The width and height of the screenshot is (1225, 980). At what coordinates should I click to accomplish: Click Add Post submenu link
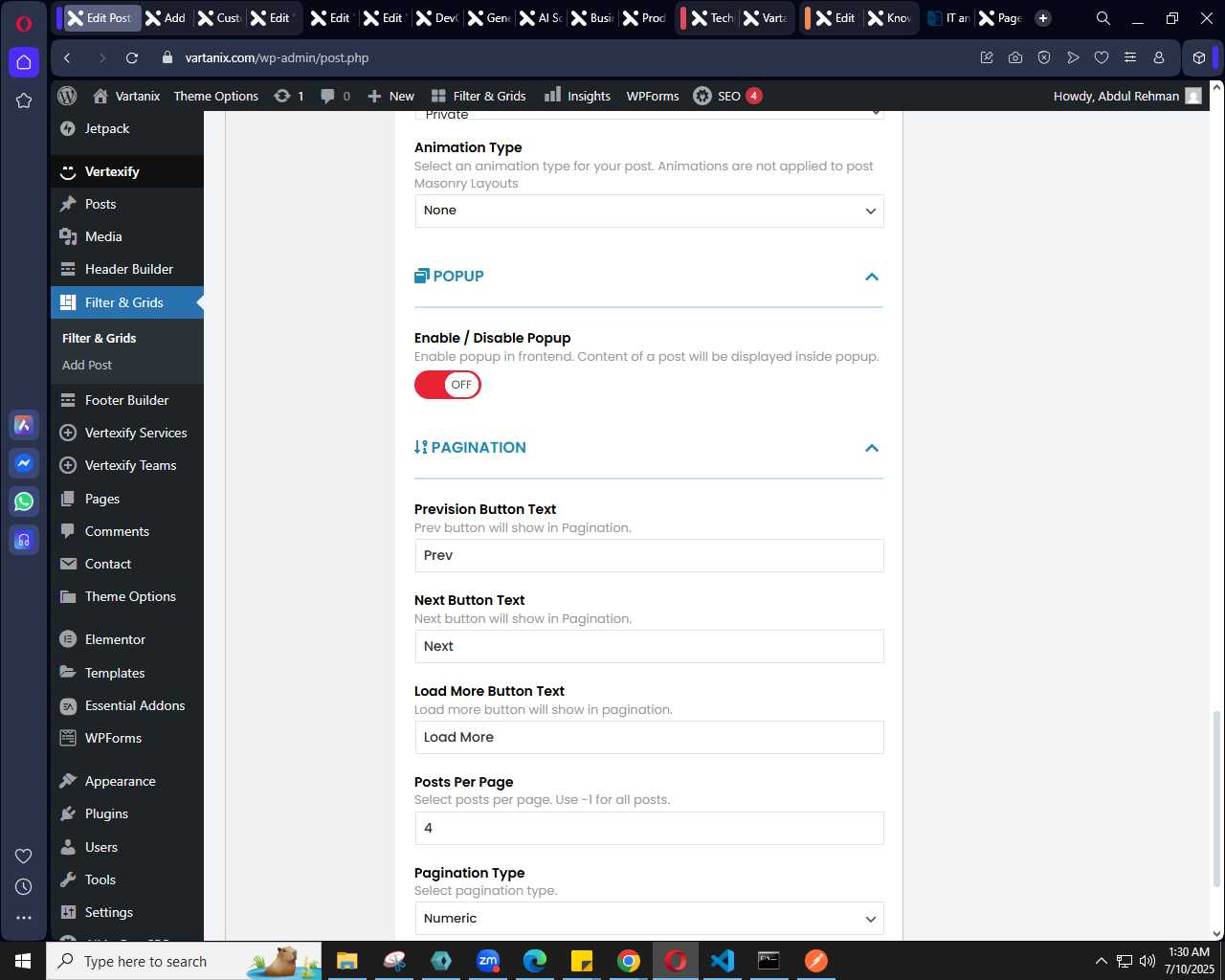tap(87, 365)
